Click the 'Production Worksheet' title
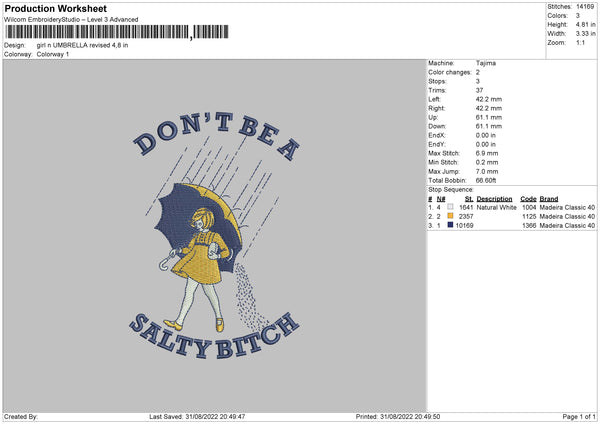Image resolution: width=600 pixels, height=424 pixels. point(55,8)
